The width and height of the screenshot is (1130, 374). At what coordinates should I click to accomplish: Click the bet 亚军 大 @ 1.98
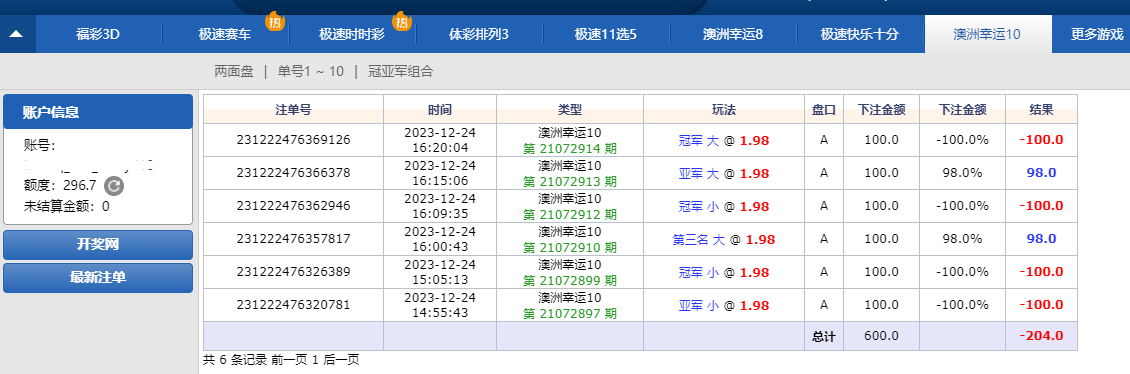[724, 174]
